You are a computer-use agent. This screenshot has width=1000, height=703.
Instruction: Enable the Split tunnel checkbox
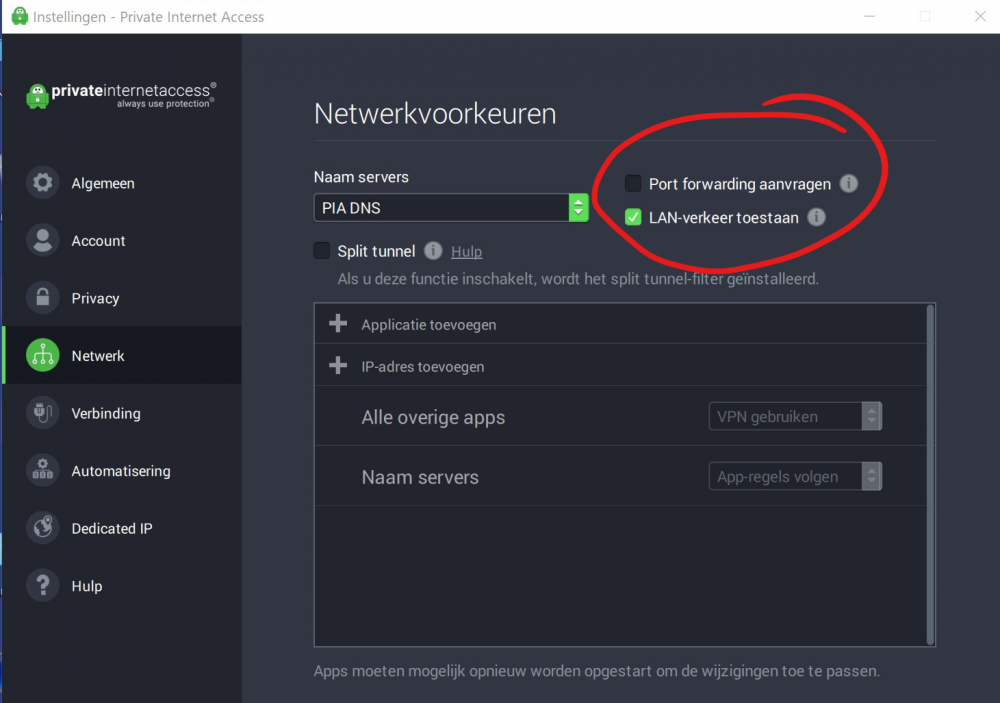(322, 251)
